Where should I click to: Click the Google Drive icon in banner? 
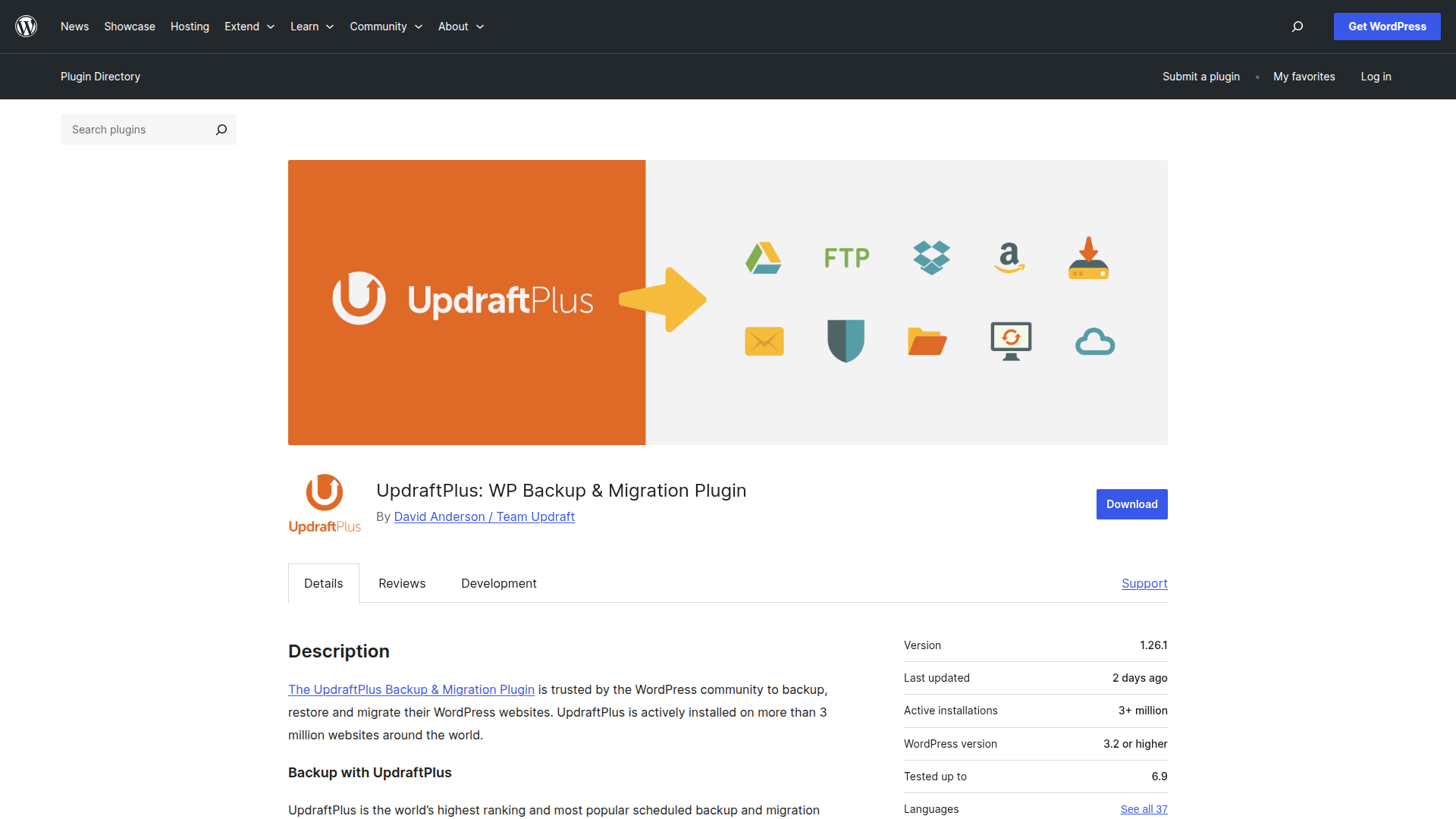tap(764, 258)
